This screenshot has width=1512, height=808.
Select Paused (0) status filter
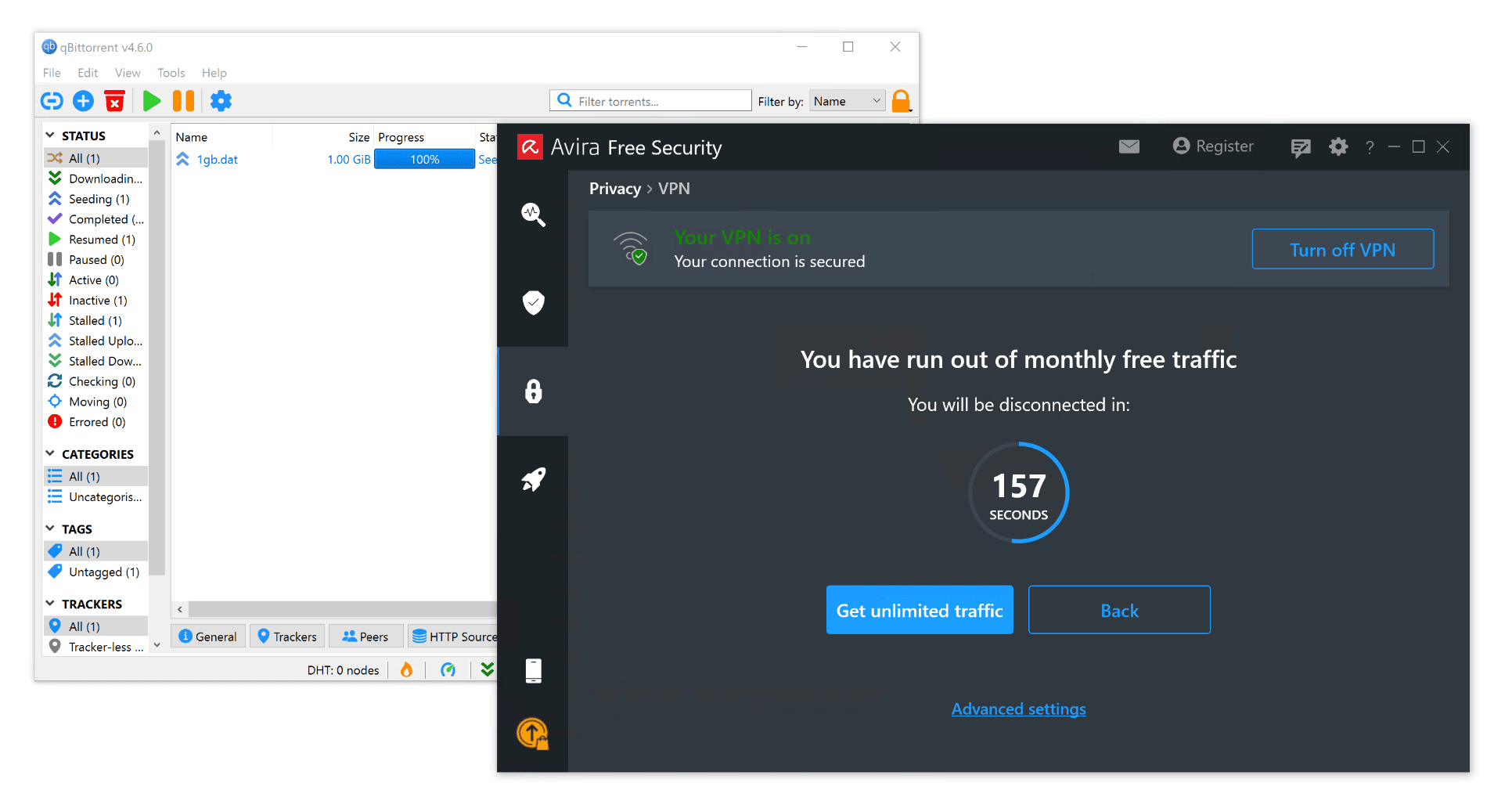[96, 260]
